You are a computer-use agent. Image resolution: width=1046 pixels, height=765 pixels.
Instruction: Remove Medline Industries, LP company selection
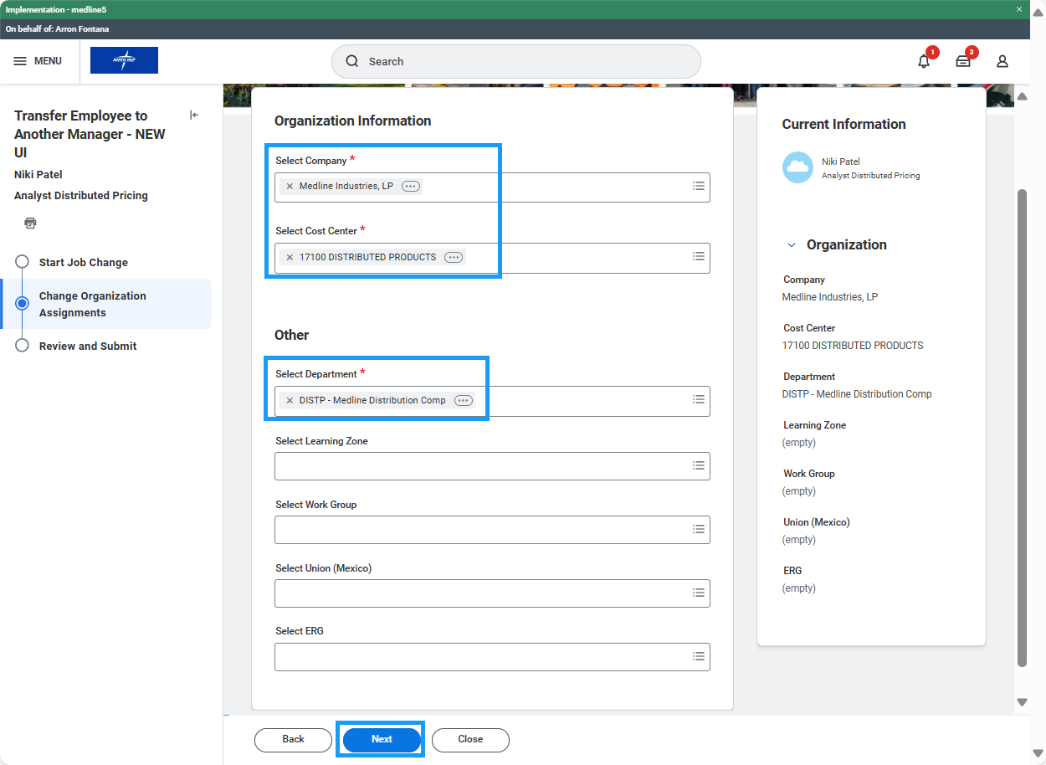[x=290, y=186]
